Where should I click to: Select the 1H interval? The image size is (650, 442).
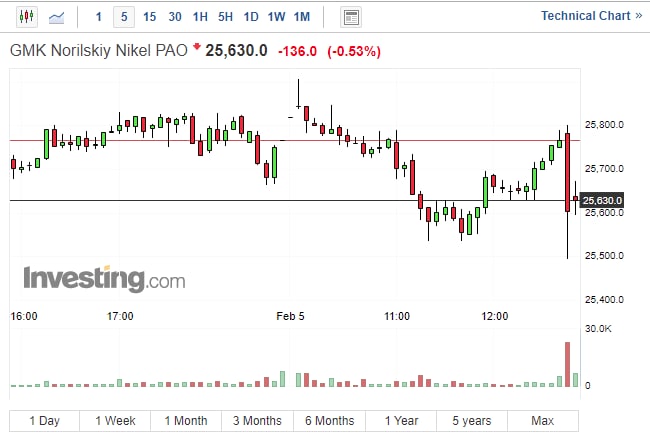200,17
